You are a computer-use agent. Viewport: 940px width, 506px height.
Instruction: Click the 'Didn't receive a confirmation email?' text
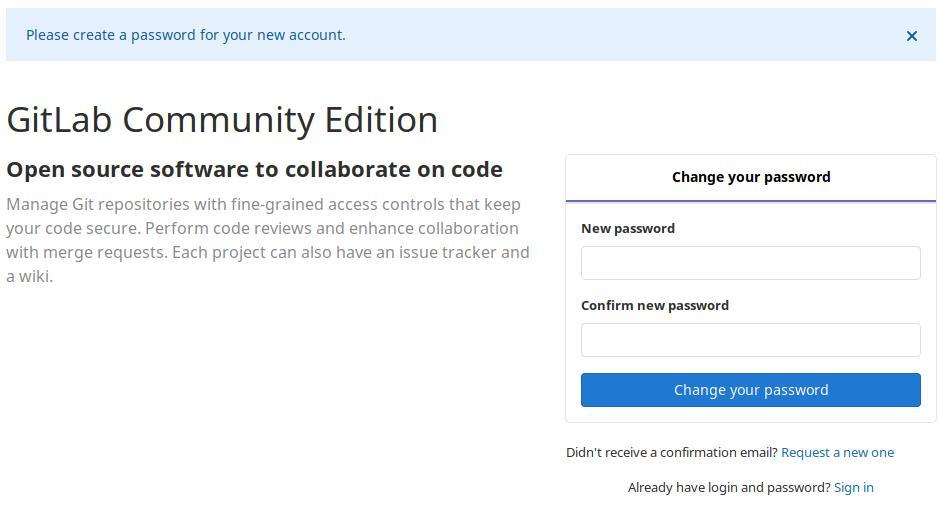point(671,452)
